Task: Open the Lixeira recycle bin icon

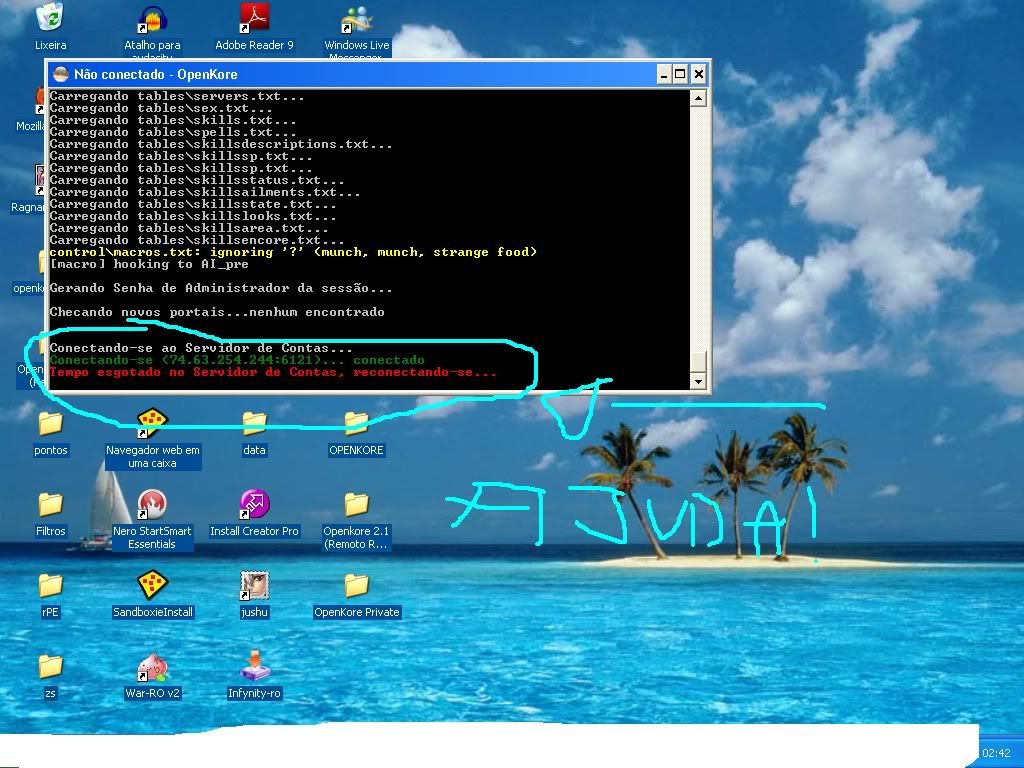Action: (x=50, y=18)
